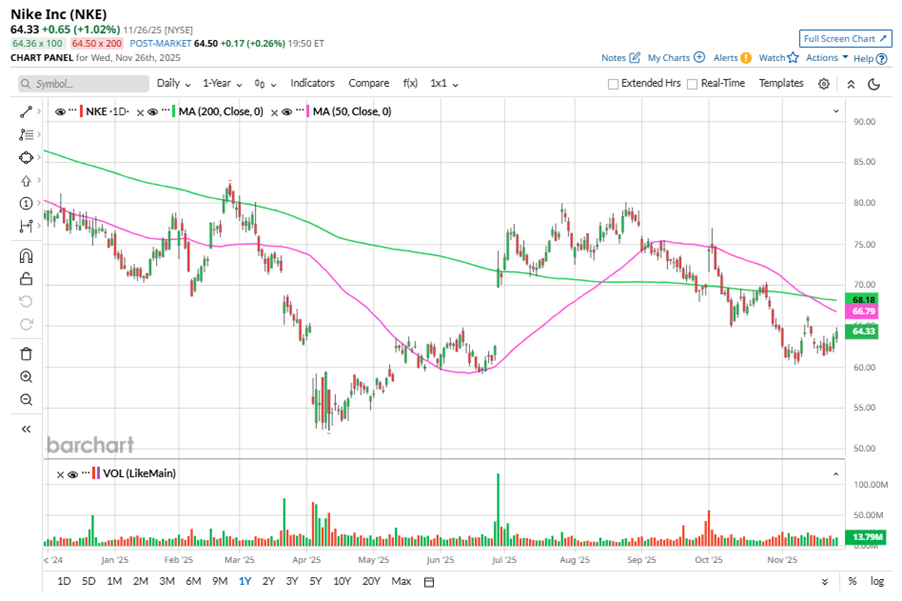Open MA 200 options ellipsis menu

[165, 109]
